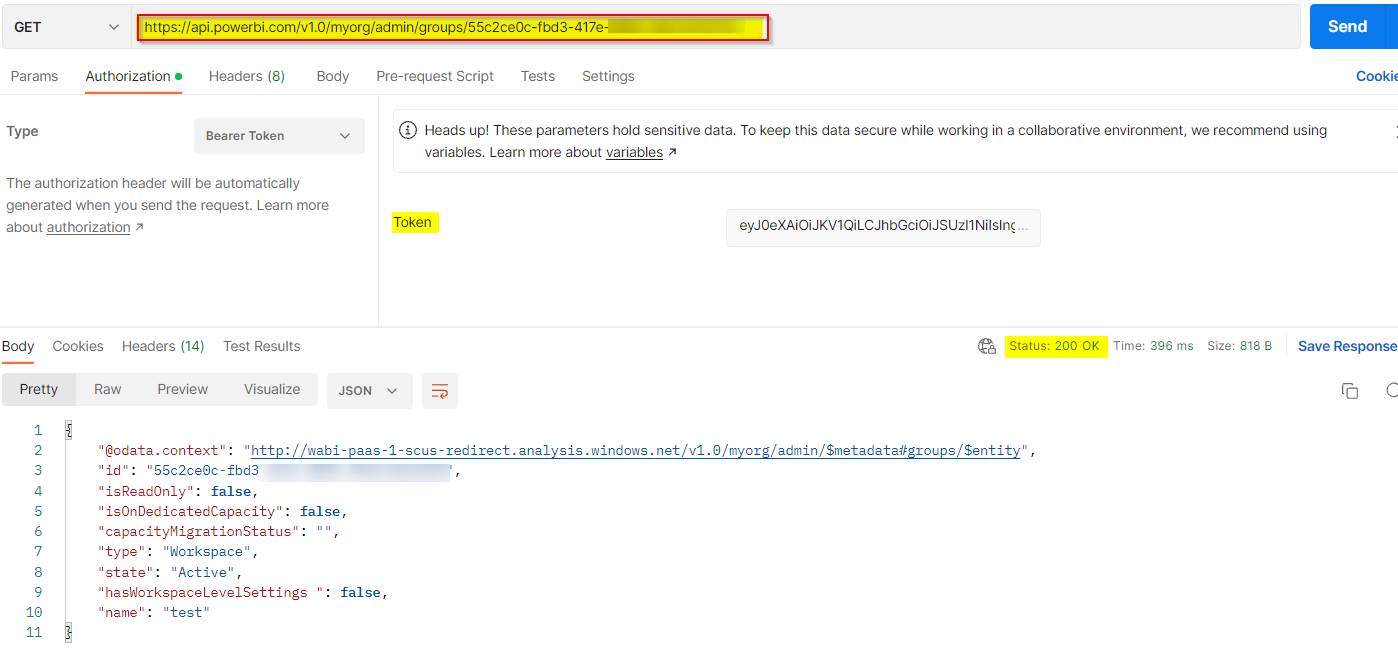Open the Pre-request Script tab
This screenshot has height=652, width=1398.
(435, 76)
